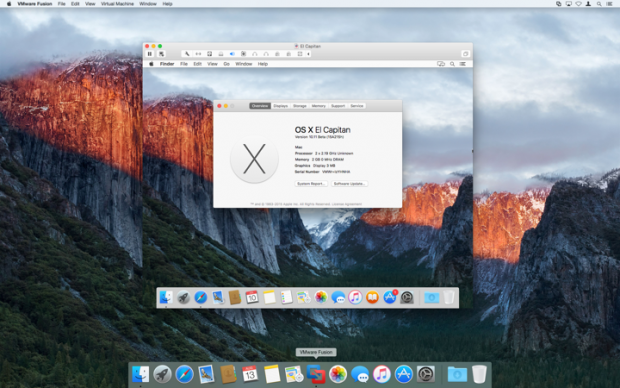Open Calendar showing 10 in guest dock
620x388 pixels.
click(x=252, y=297)
